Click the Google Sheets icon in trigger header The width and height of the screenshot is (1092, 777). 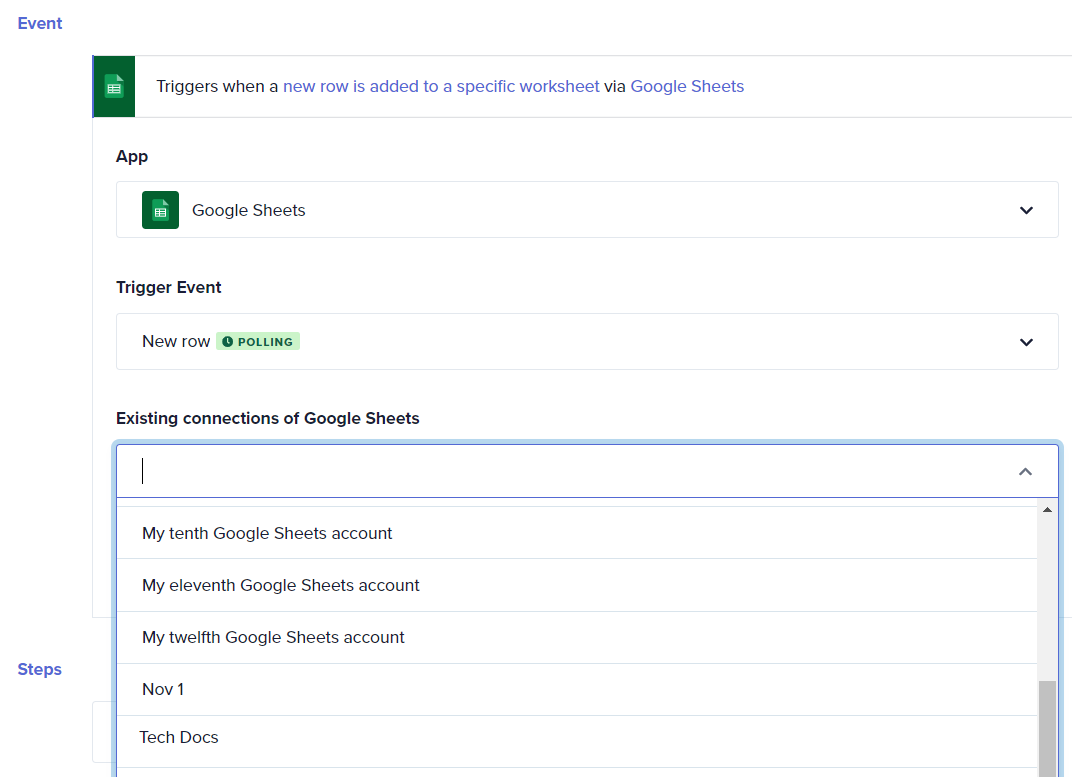coord(114,86)
